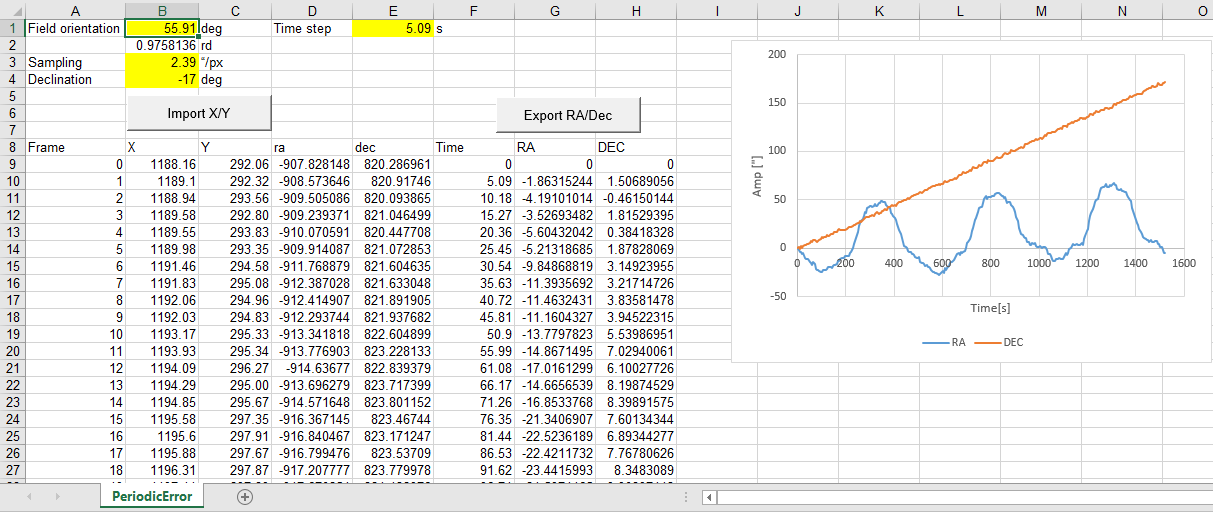The width and height of the screenshot is (1213, 512).
Task: Select row 8 header
Action: 12,147
